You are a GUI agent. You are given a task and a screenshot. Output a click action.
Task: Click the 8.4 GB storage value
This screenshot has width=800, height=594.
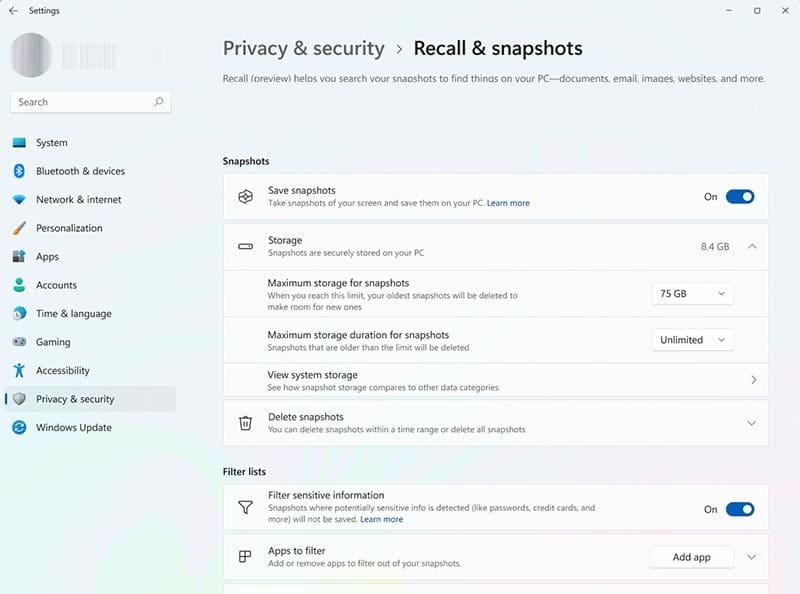point(715,246)
